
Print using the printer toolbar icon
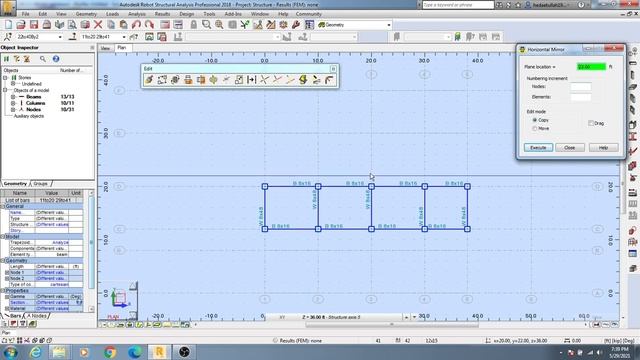[47, 25]
